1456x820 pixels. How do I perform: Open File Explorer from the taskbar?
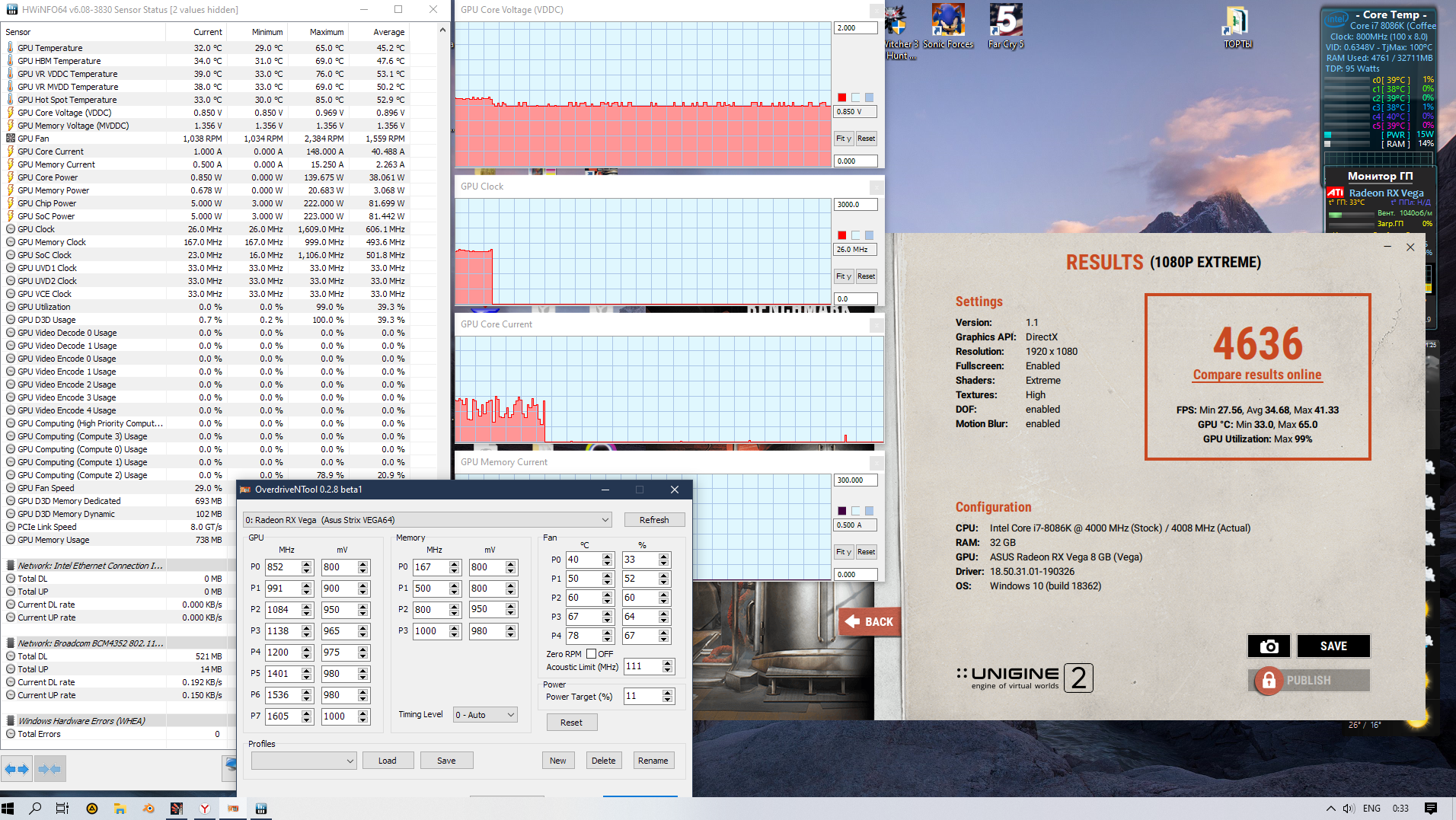click(x=120, y=809)
